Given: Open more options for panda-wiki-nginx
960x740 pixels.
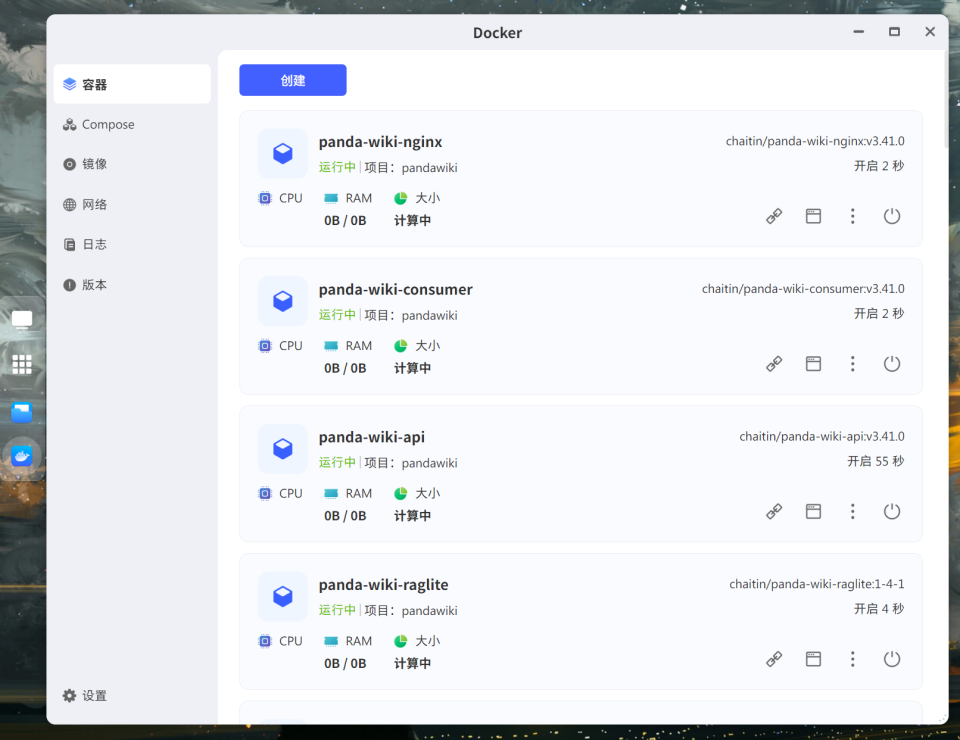Looking at the screenshot, I should coord(852,216).
